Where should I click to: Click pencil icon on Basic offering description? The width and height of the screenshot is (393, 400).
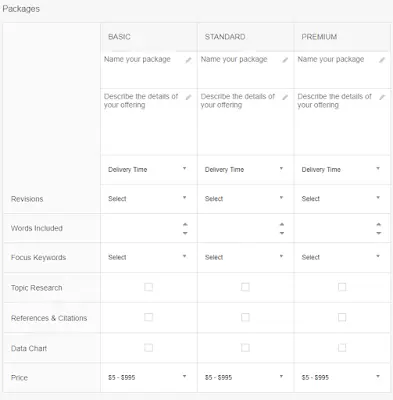[188, 97]
